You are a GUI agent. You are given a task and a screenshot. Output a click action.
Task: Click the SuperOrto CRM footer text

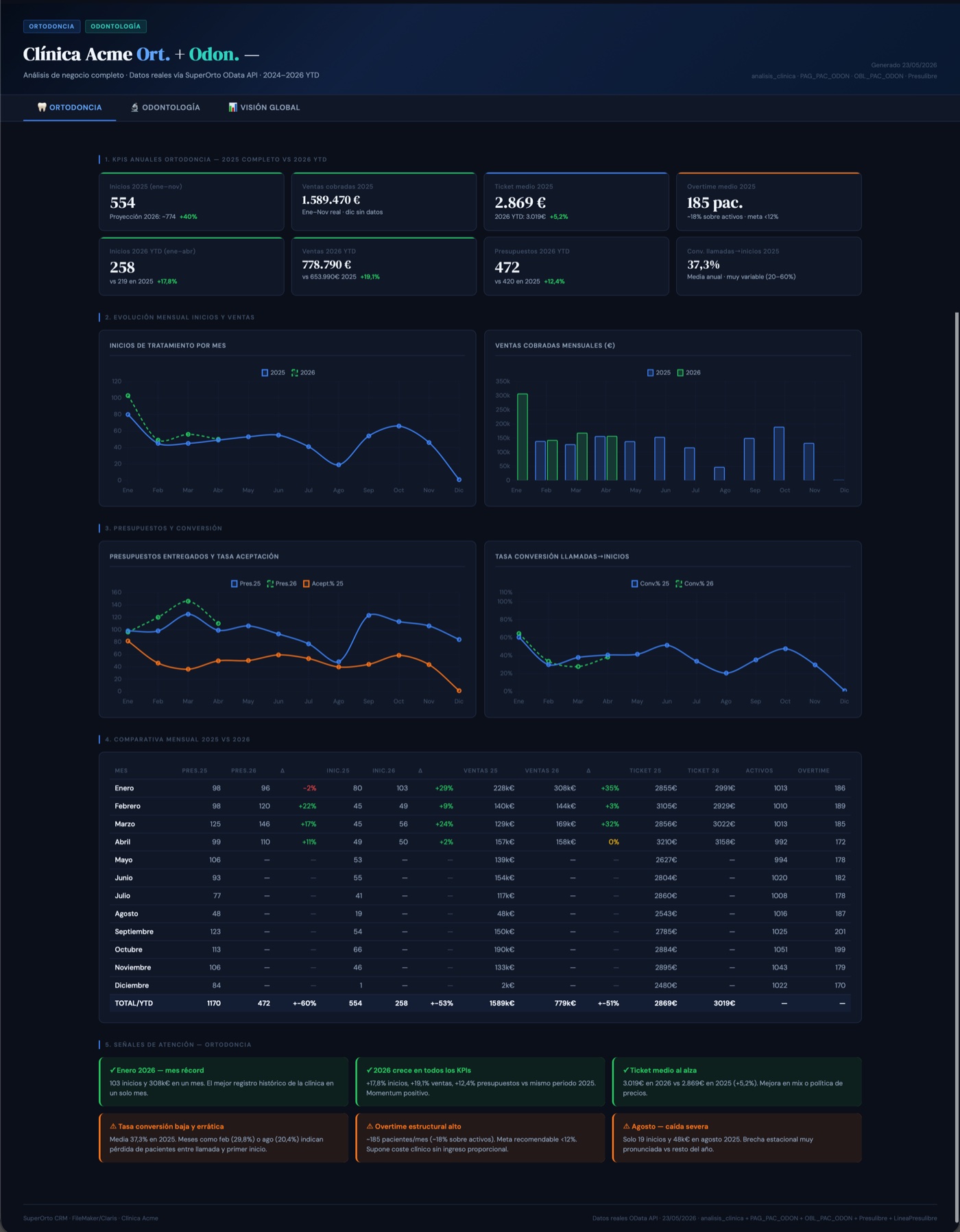(91, 1218)
